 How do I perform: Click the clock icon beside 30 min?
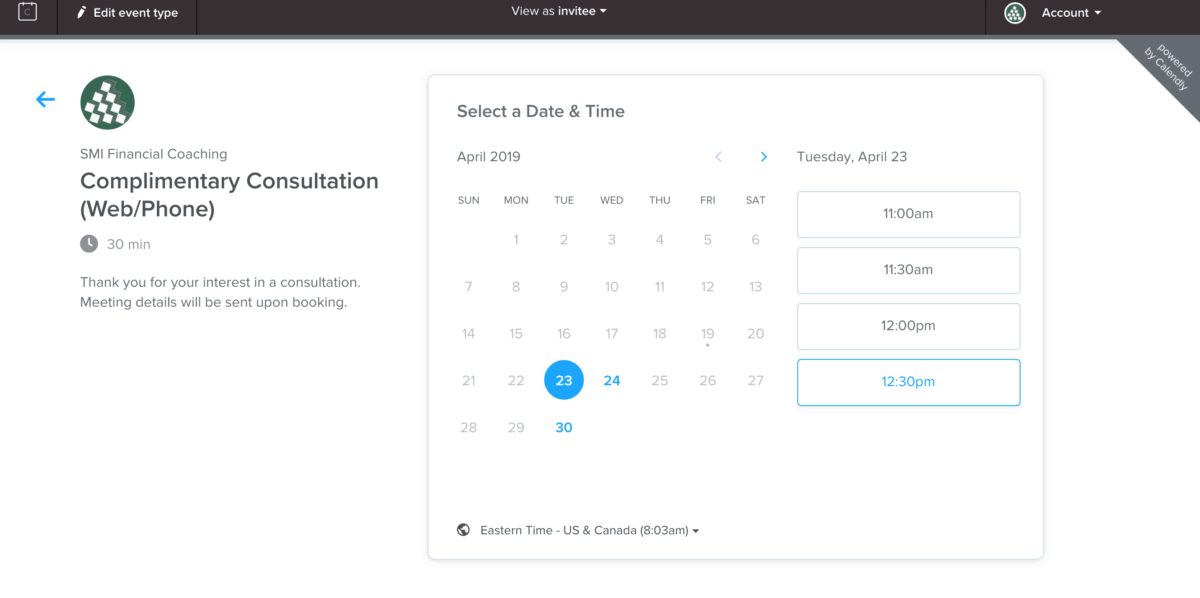pos(89,243)
